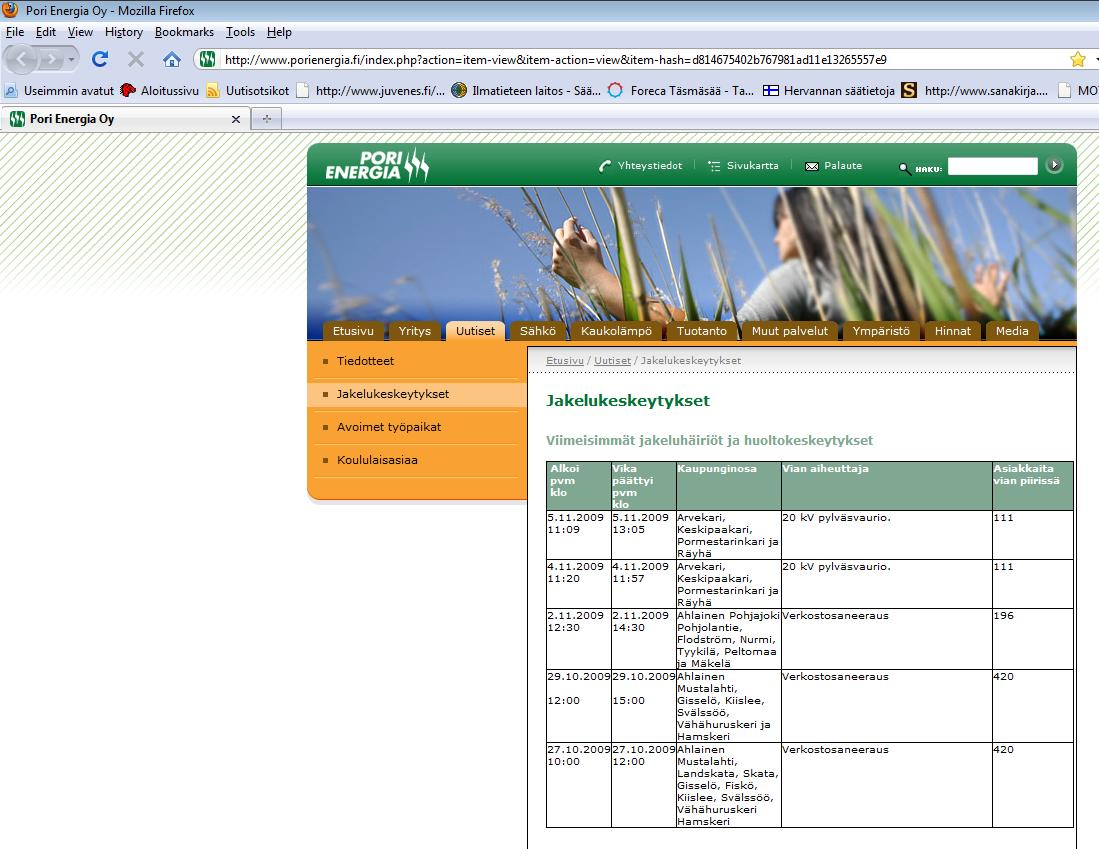The image size is (1099, 849).
Task: Open Foreca Täsmäsää bookmark
Action: click(681, 90)
